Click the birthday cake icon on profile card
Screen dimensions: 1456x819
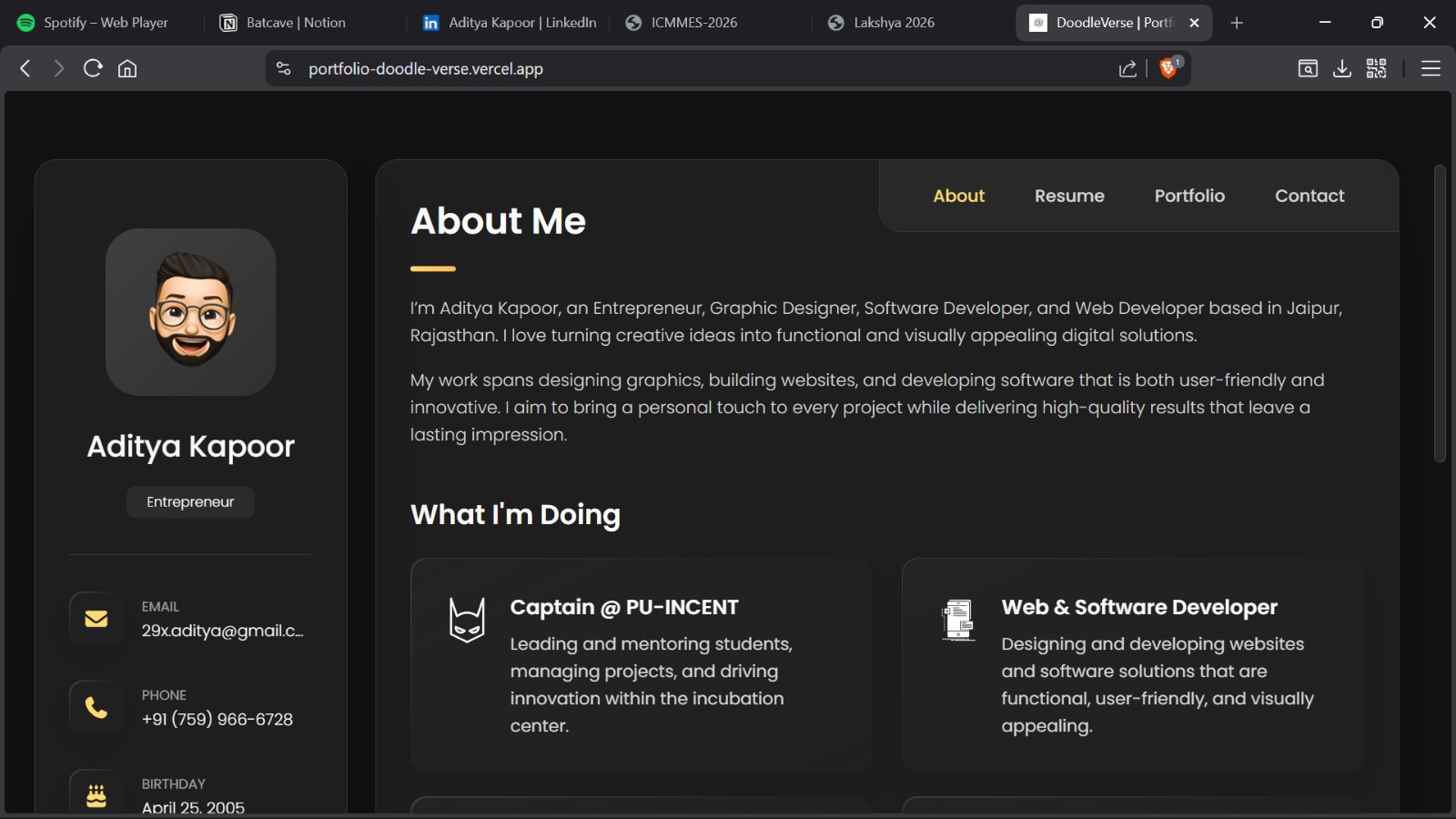click(x=95, y=793)
